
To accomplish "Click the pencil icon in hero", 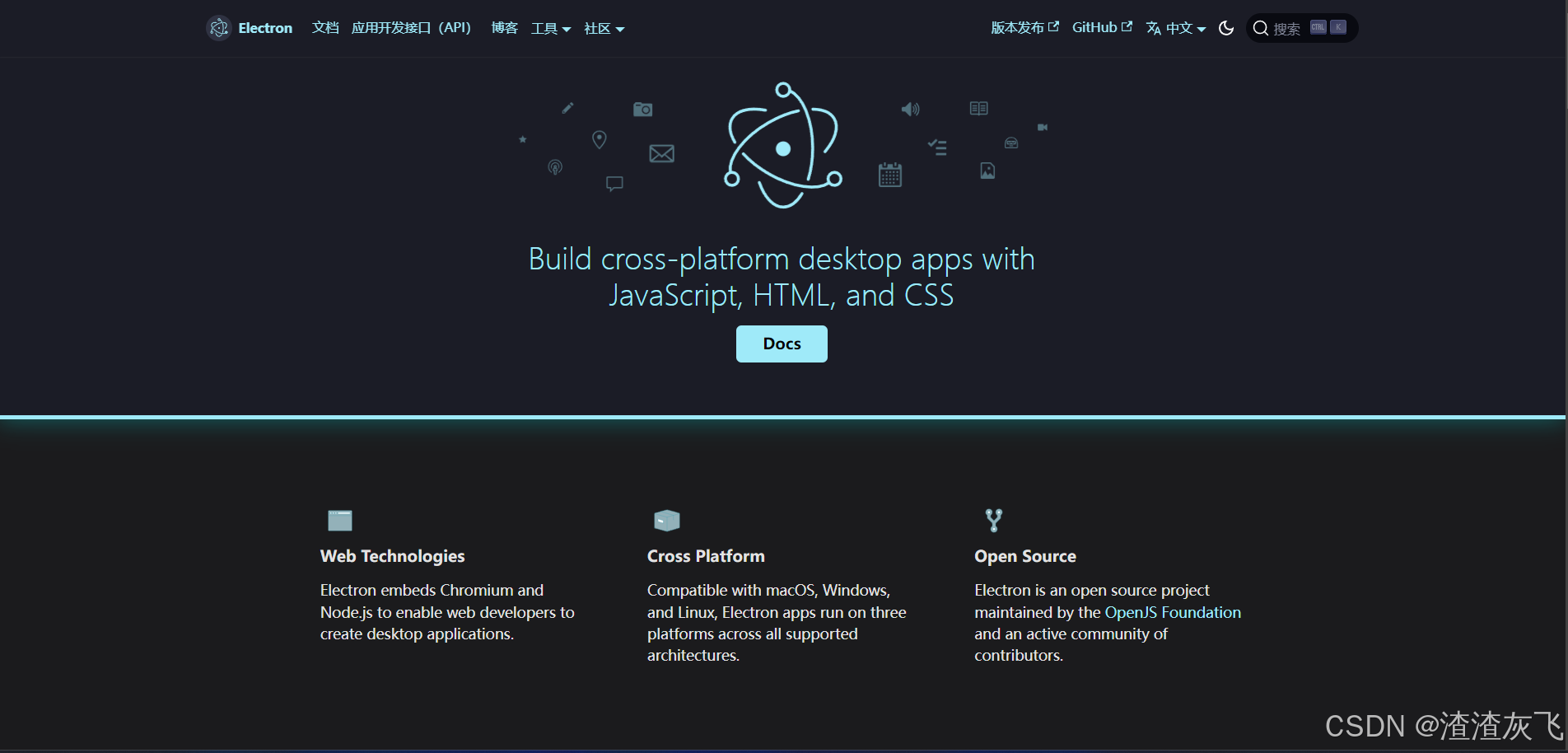I will click(x=567, y=108).
